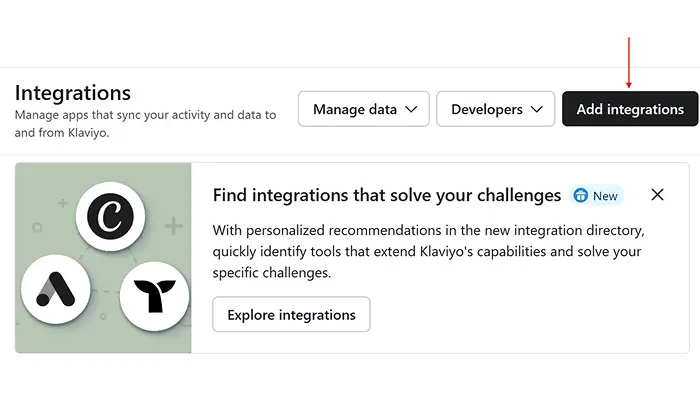This screenshot has width=700, height=400.
Task: Click the Explore integrations button
Action: coord(291,314)
